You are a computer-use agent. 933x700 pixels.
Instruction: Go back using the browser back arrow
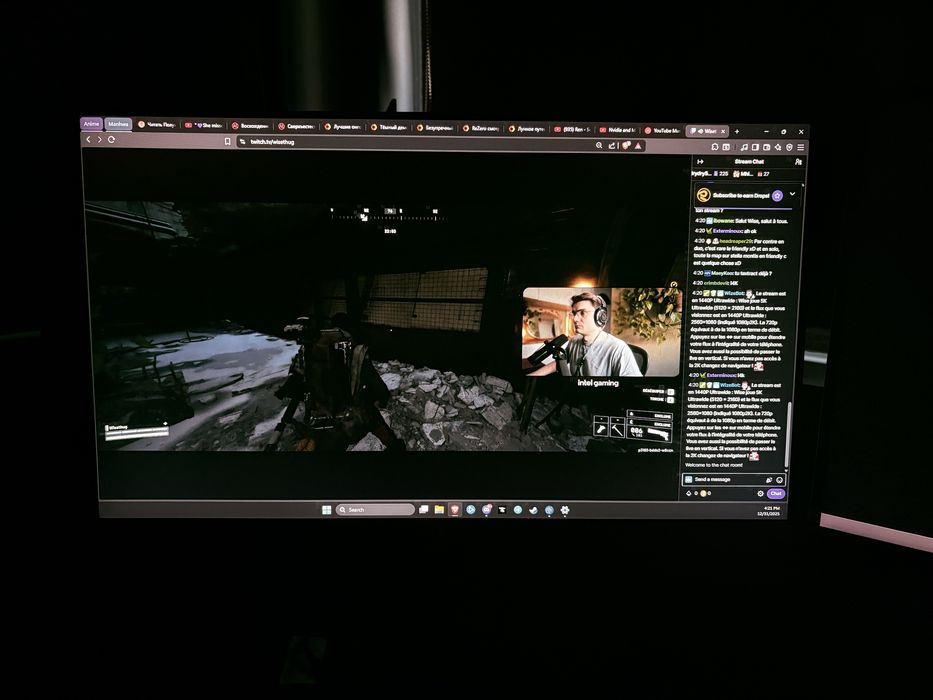pos(89,139)
